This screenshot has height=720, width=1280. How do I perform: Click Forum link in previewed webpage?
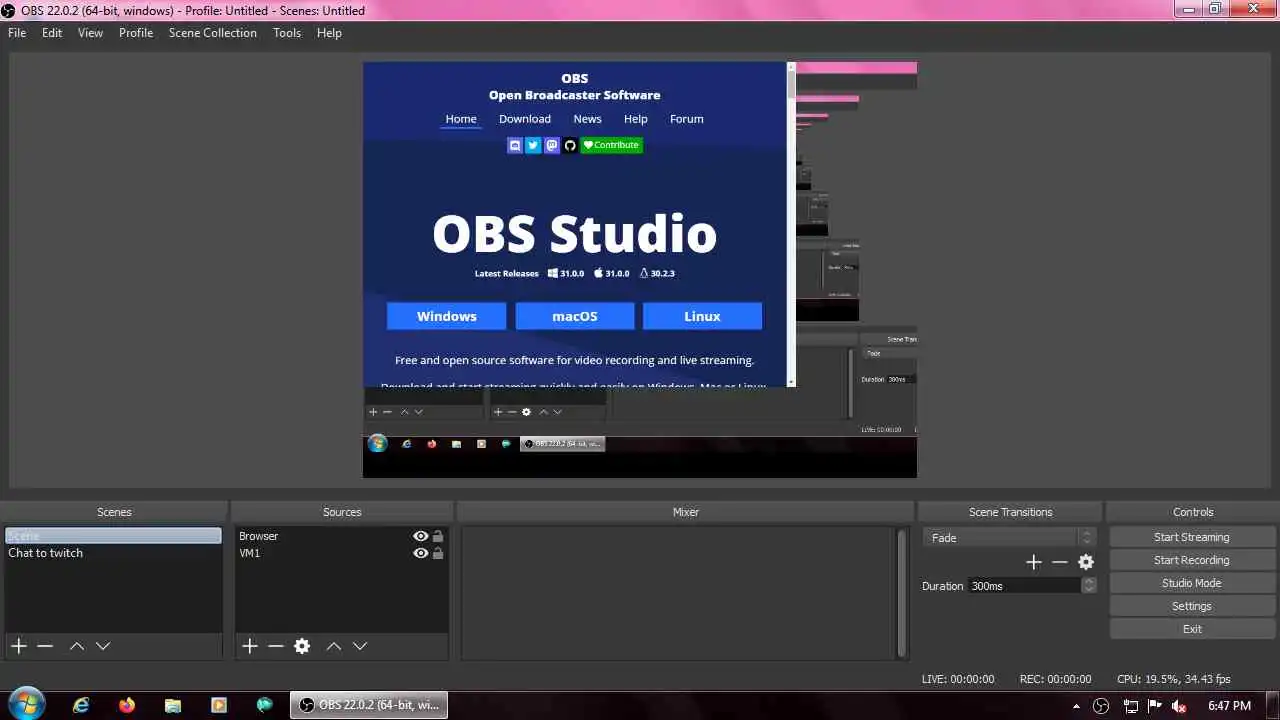686,119
